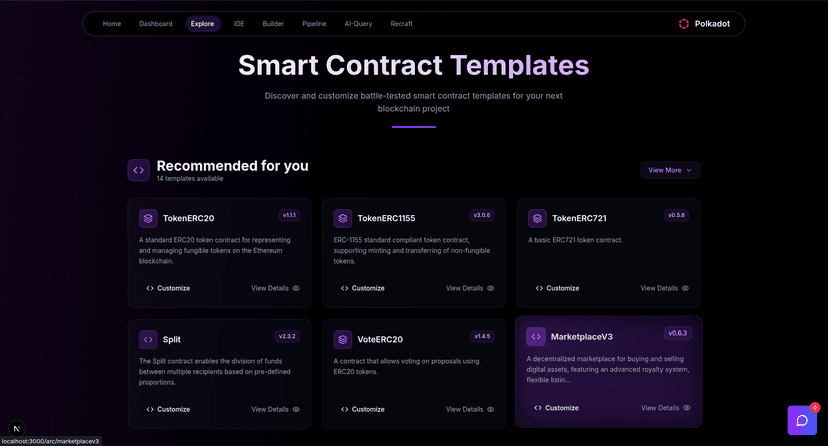Screen dimensions: 828x446
Task: Click the TokenERC20 card title
Action: click(x=189, y=218)
